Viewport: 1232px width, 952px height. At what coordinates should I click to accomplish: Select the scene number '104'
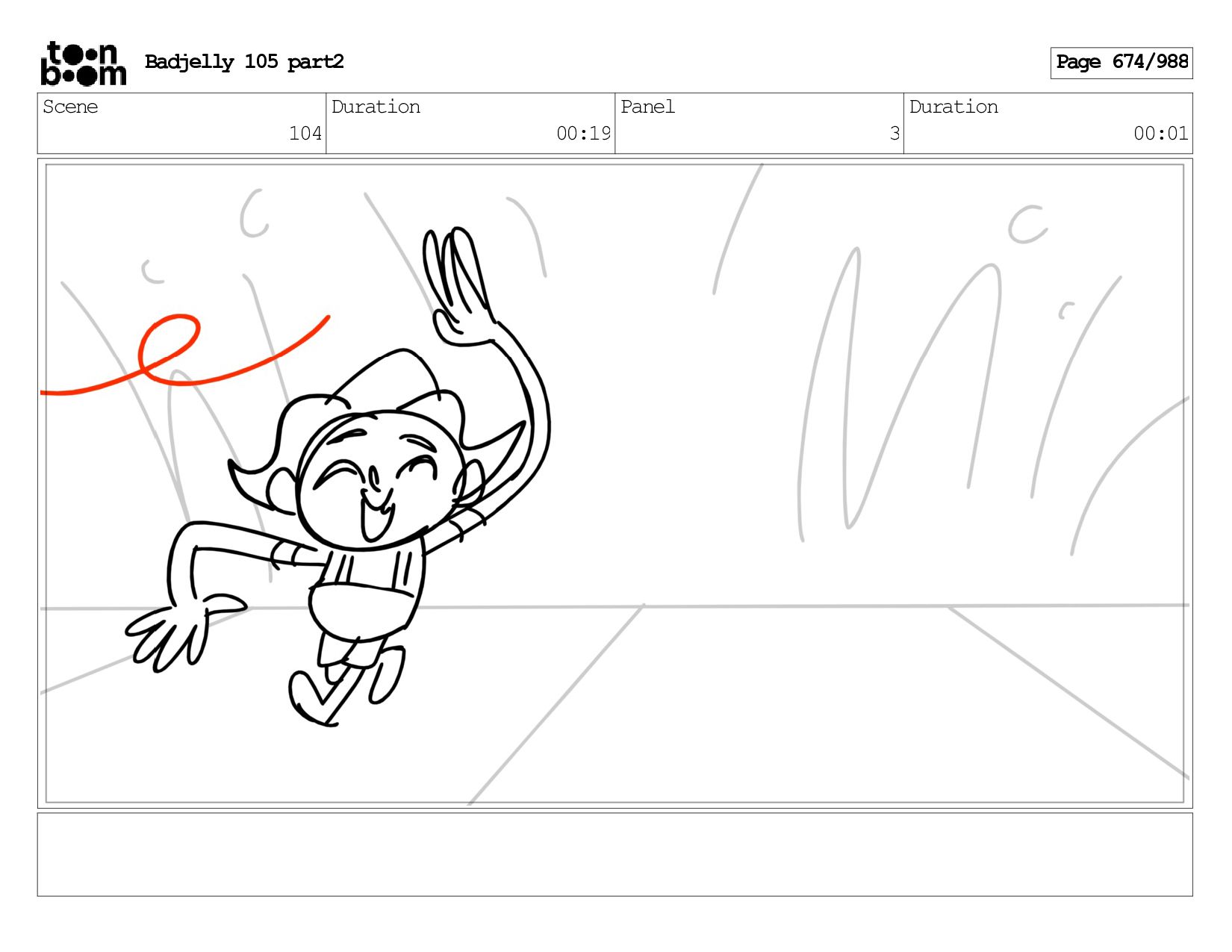click(305, 134)
